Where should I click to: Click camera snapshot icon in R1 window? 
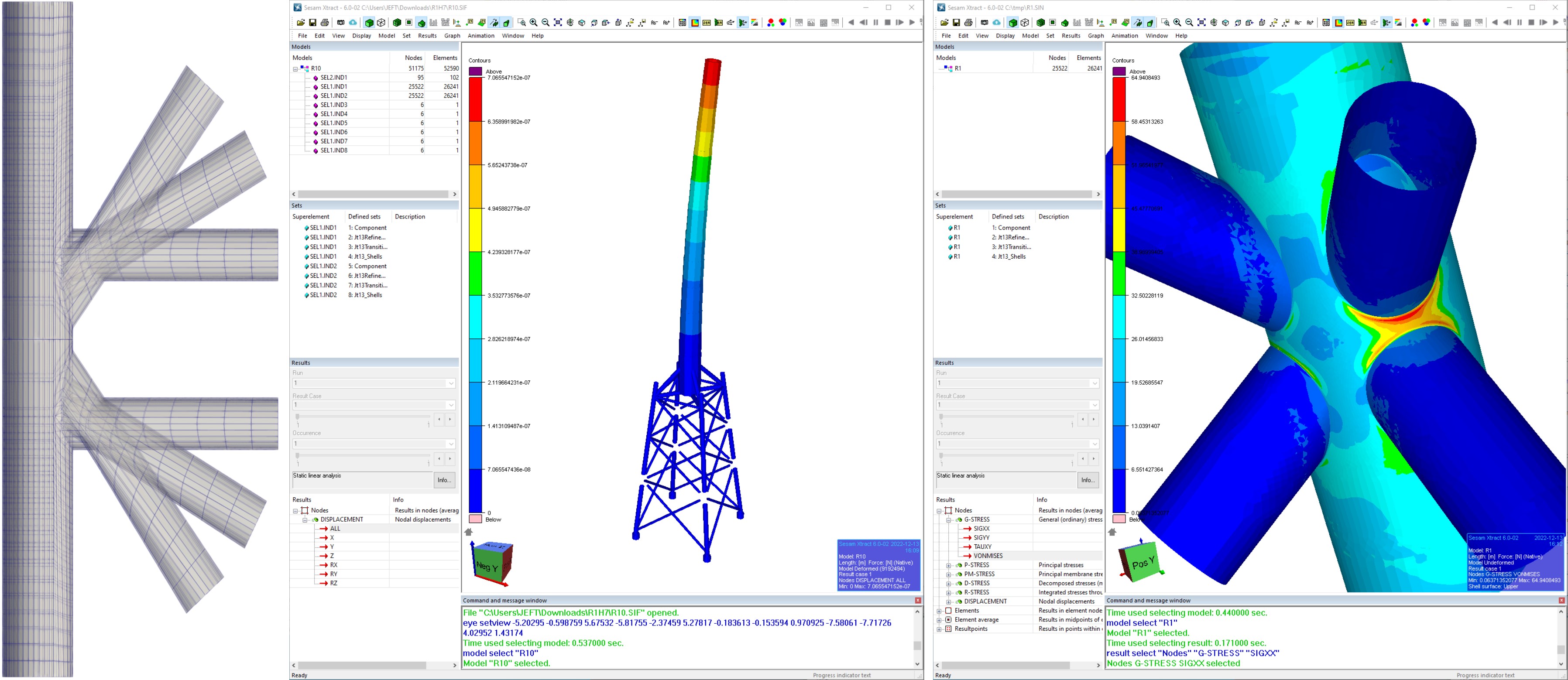pos(984,23)
